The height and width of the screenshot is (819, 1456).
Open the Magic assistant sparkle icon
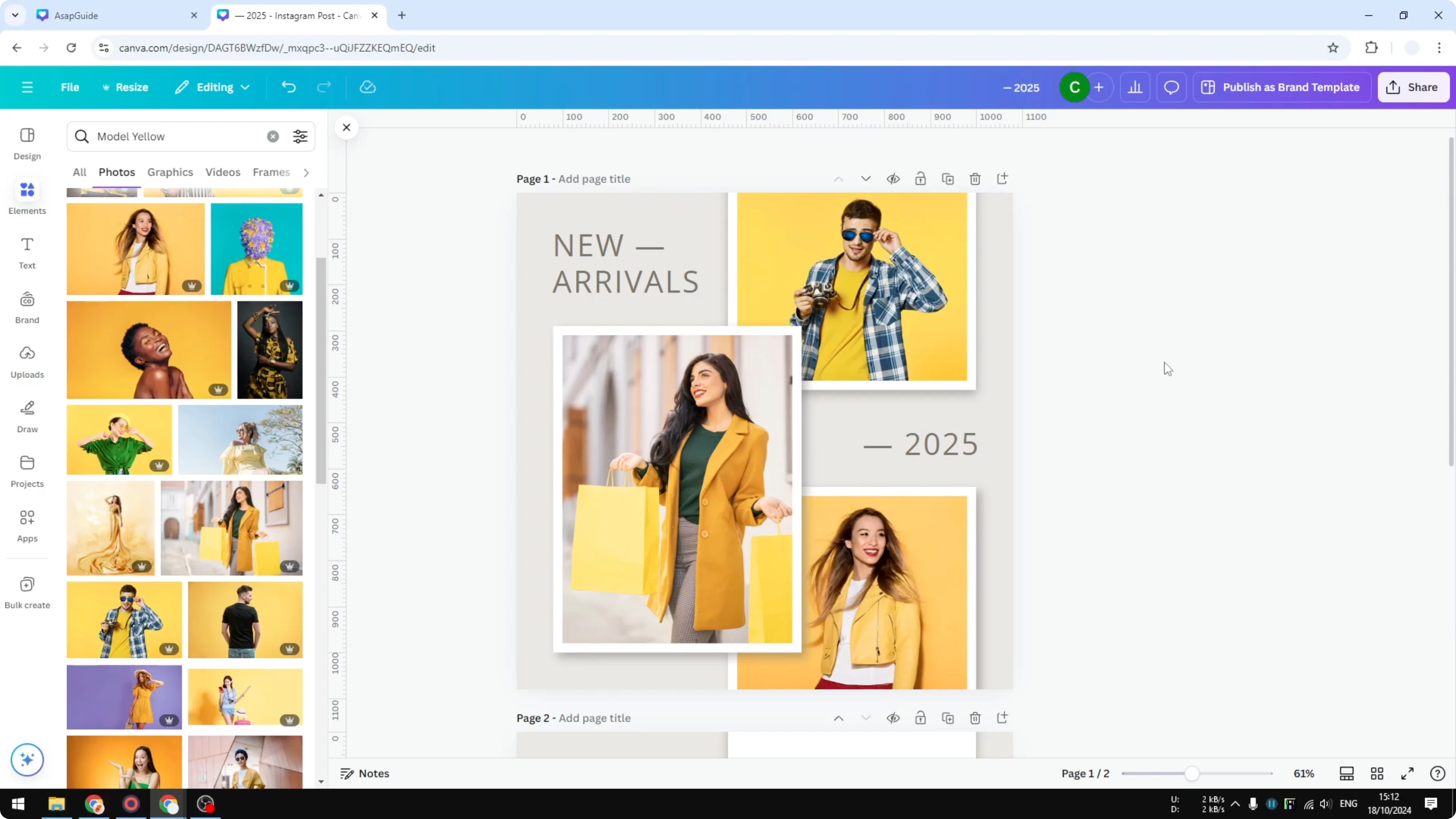[27, 760]
